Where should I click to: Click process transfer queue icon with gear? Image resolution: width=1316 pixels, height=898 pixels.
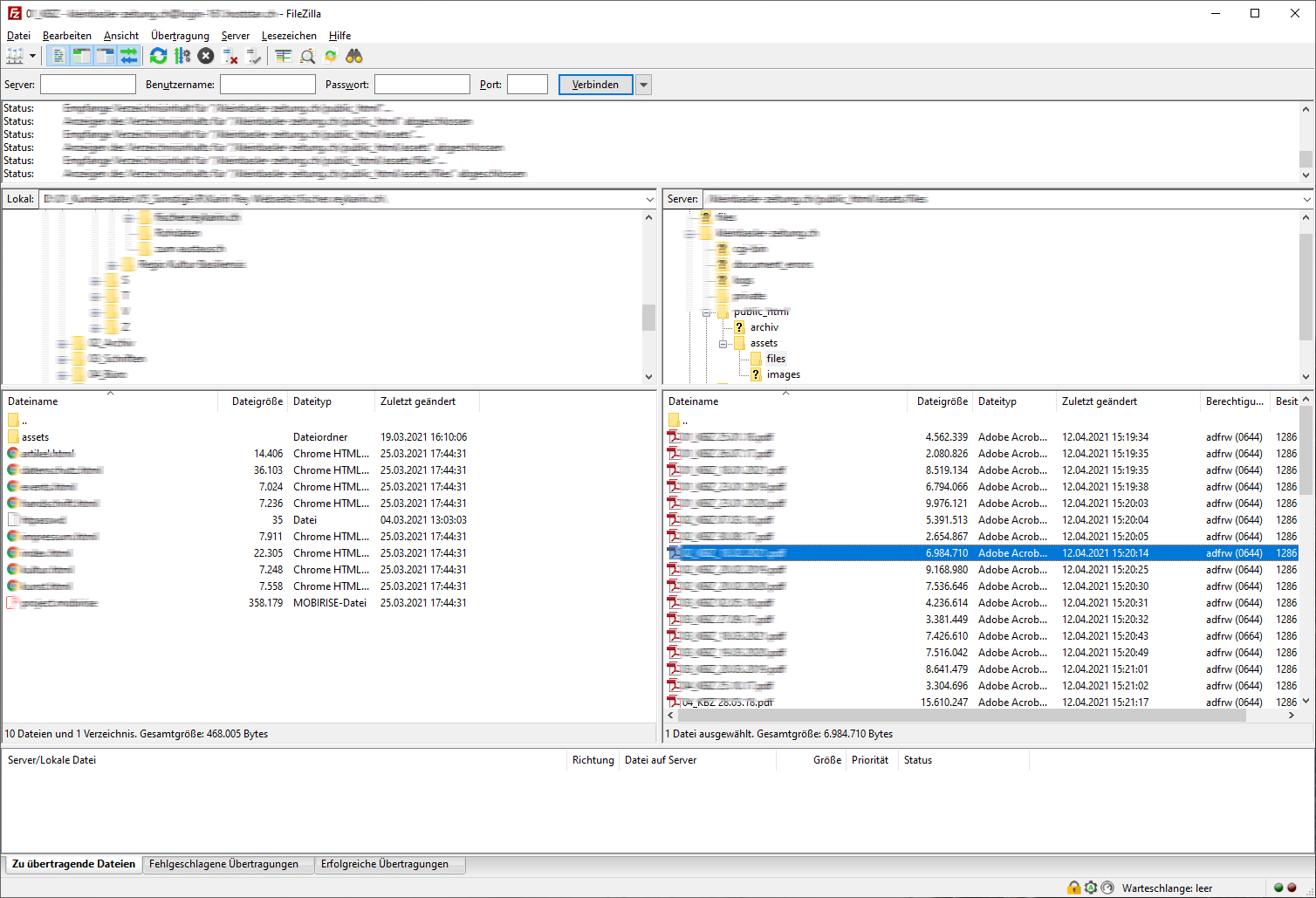pyautogui.click(x=182, y=57)
